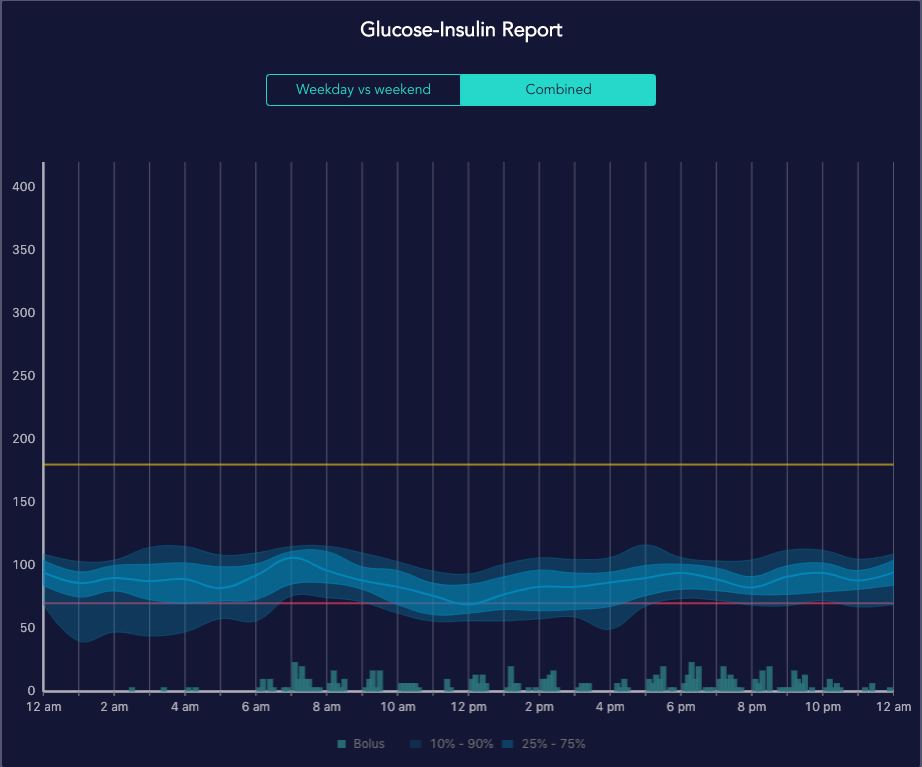Click the 150 y-axis label
This screenshot has width=922, height=767.
24,502
